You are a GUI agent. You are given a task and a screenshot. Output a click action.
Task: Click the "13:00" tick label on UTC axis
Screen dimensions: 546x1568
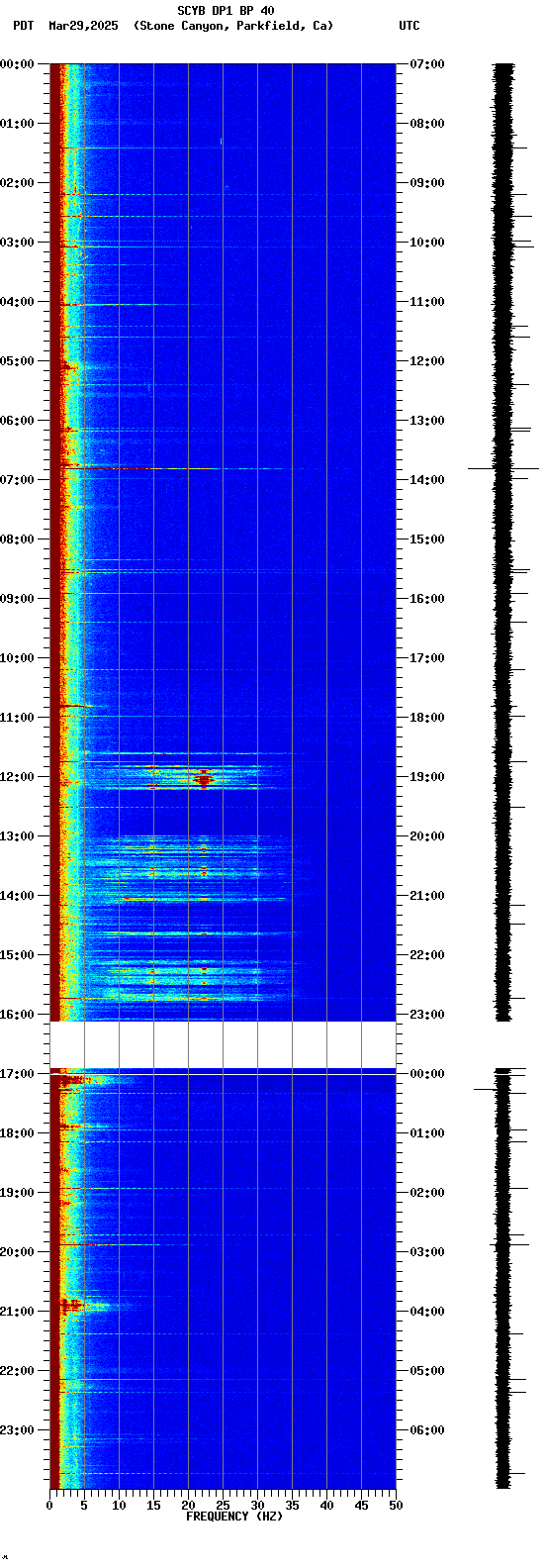coord(427,421)
